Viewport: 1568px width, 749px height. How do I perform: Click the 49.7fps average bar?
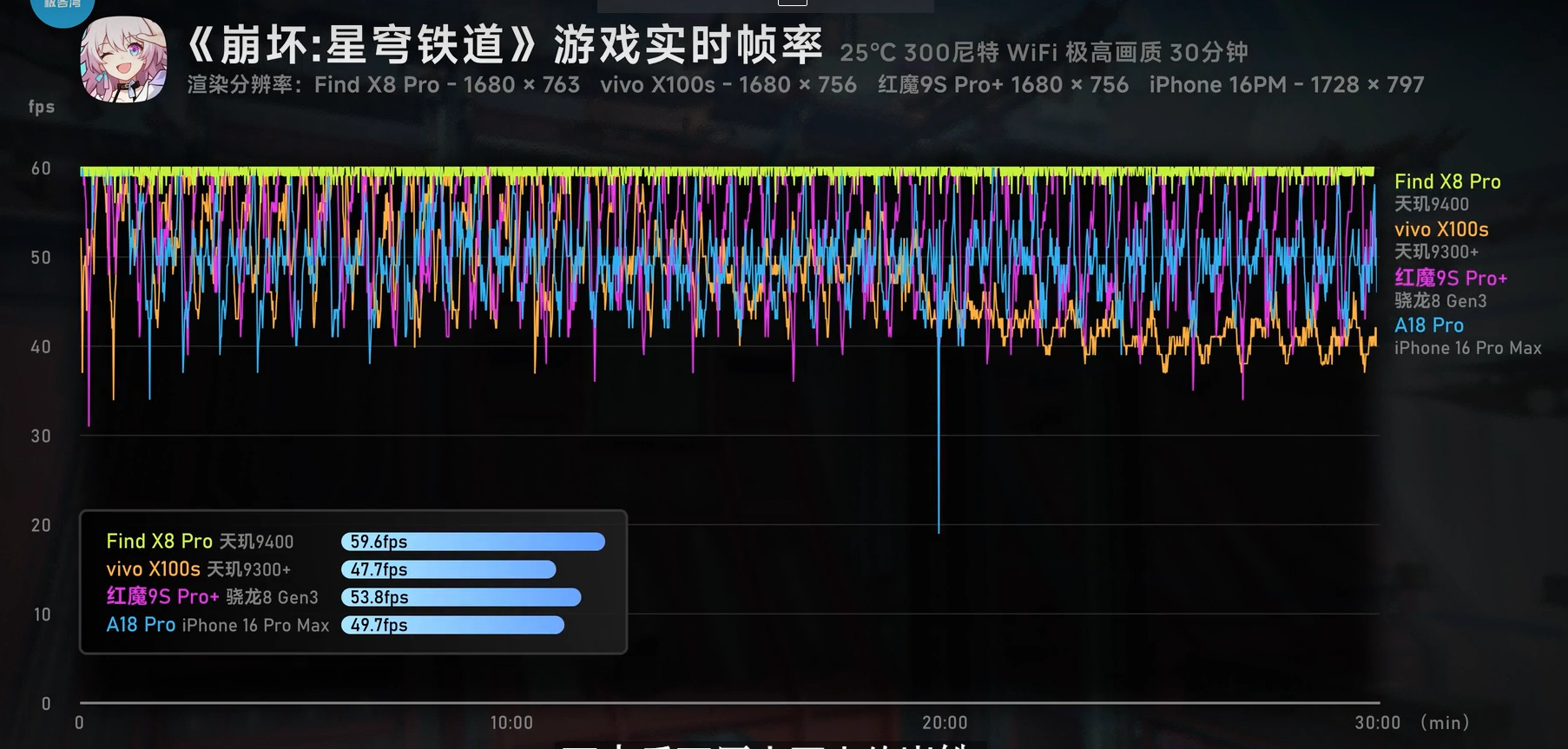(x=453, y=625)
